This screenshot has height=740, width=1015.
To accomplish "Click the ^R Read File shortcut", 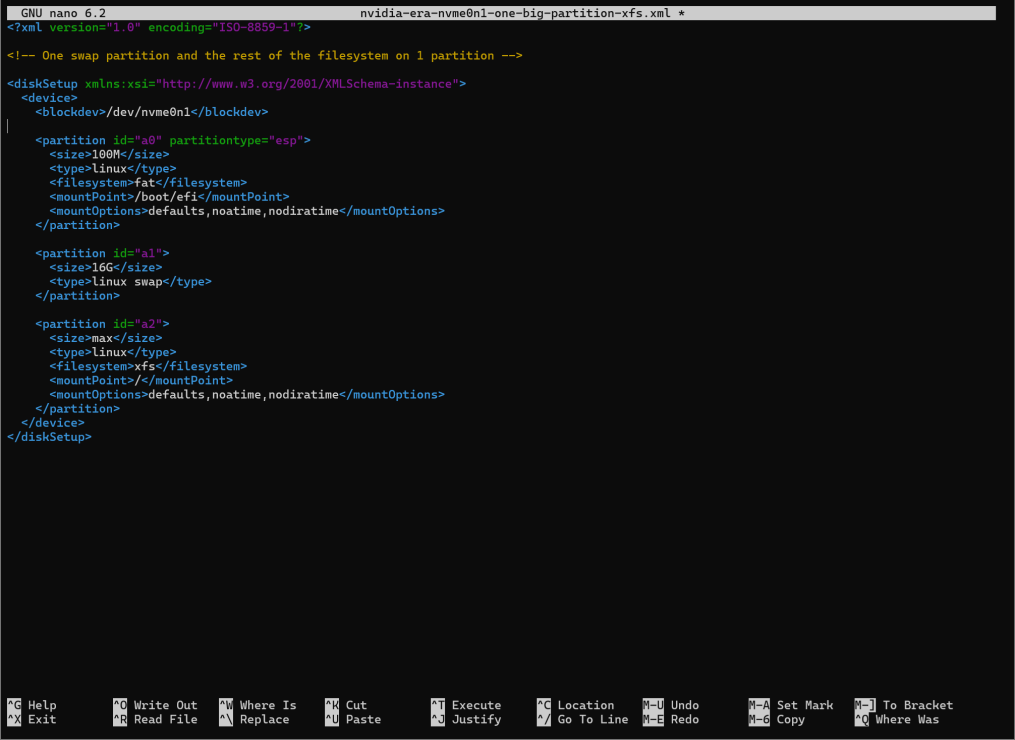I will tap(155, 719).
